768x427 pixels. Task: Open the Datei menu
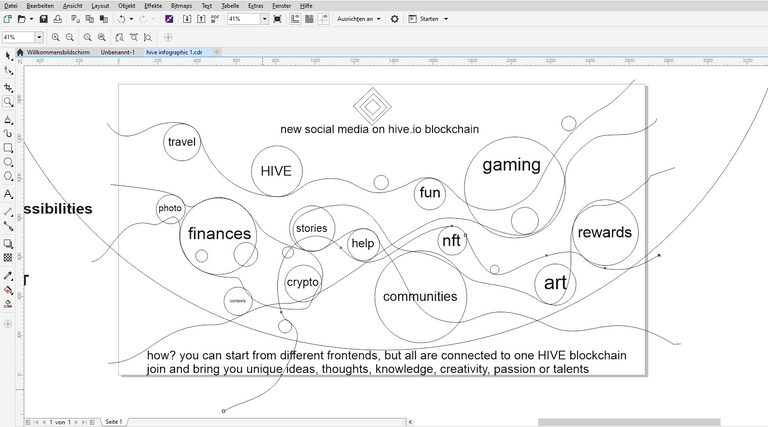tap(10, 5)
